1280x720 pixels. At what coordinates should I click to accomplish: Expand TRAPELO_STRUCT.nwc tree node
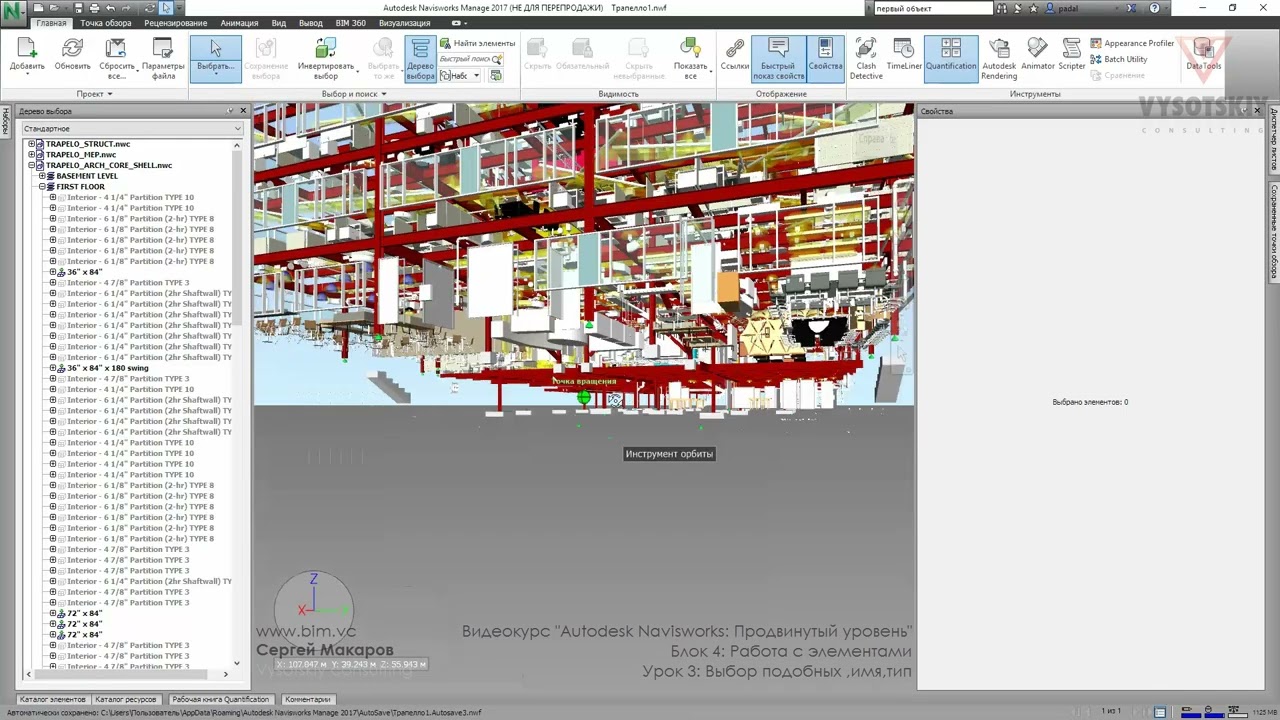tap(32, 144)
